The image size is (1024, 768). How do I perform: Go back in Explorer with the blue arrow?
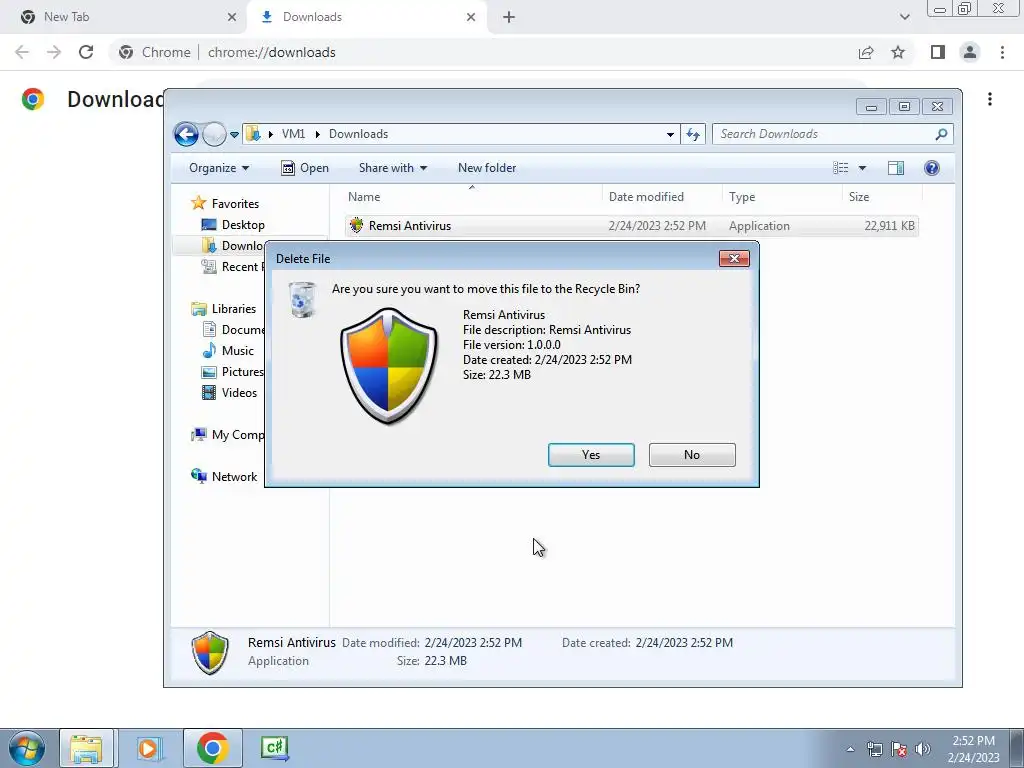[x=186, y=135]
